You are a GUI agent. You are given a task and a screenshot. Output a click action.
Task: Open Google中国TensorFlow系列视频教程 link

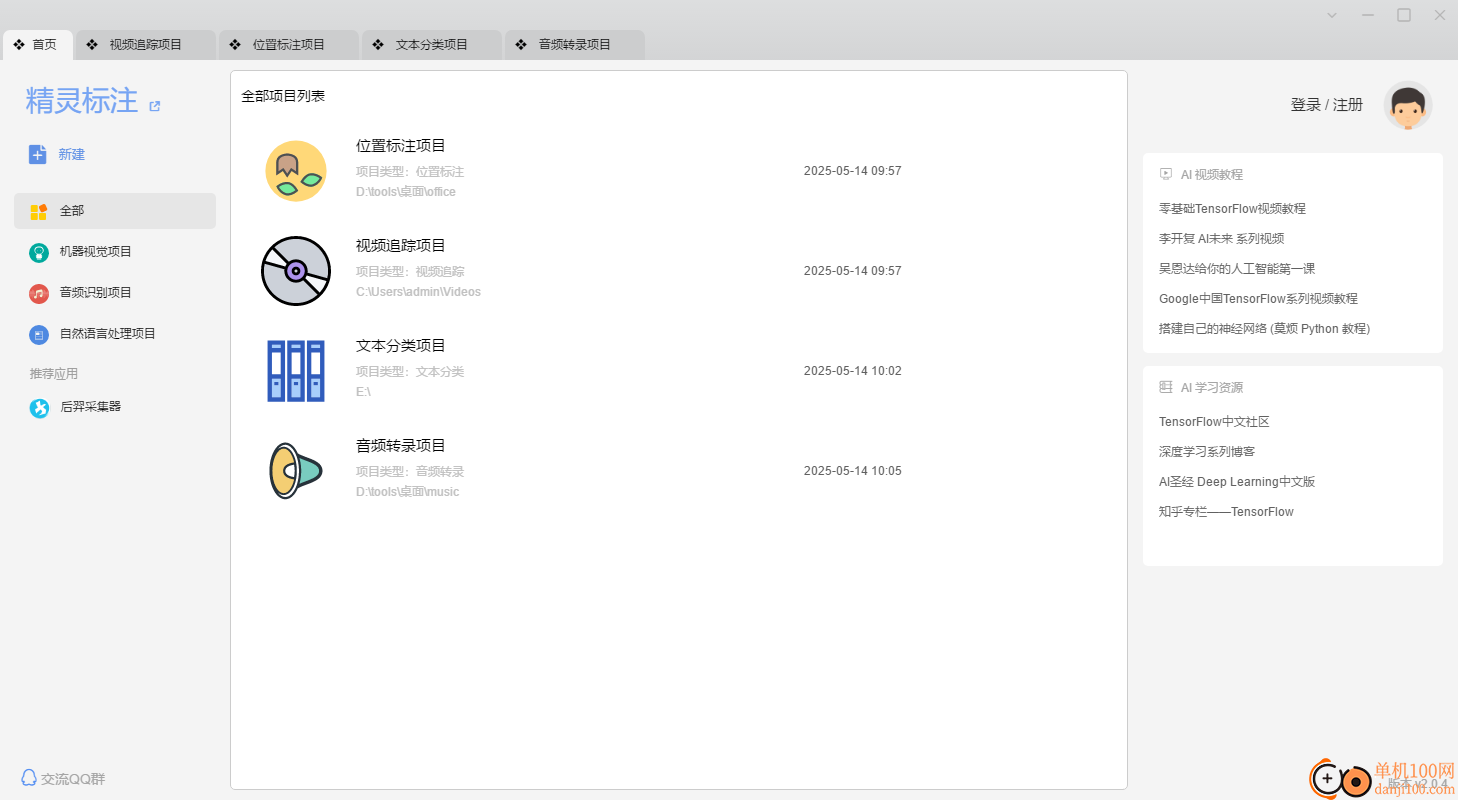point(1258,299)
